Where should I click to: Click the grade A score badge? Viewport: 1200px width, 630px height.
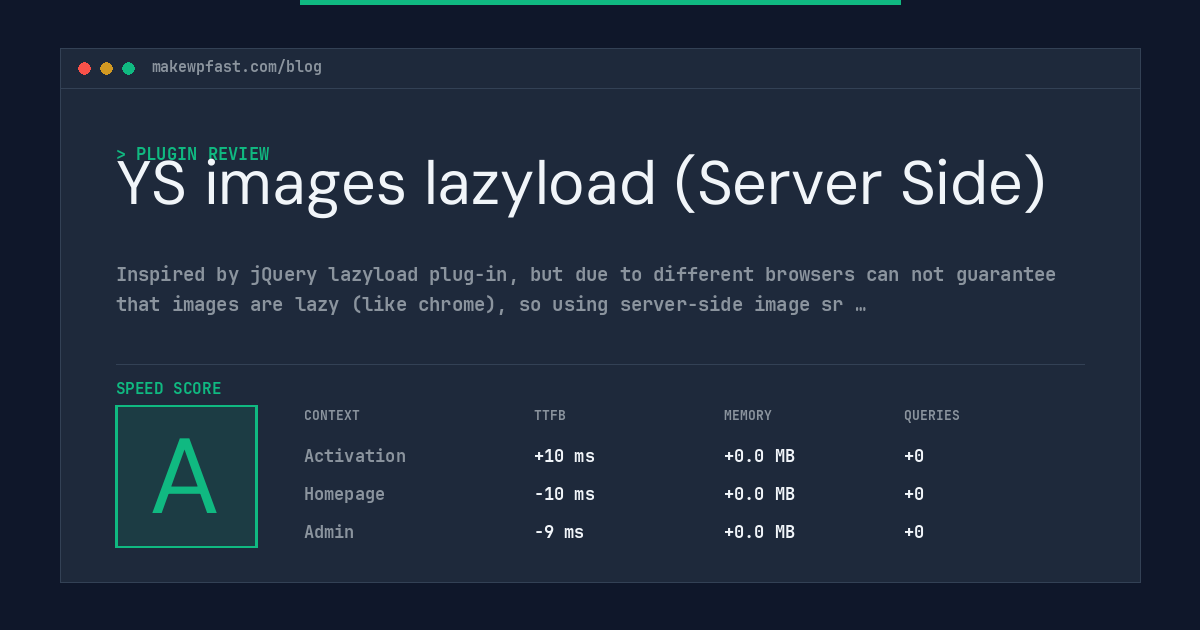coord(186,476)
